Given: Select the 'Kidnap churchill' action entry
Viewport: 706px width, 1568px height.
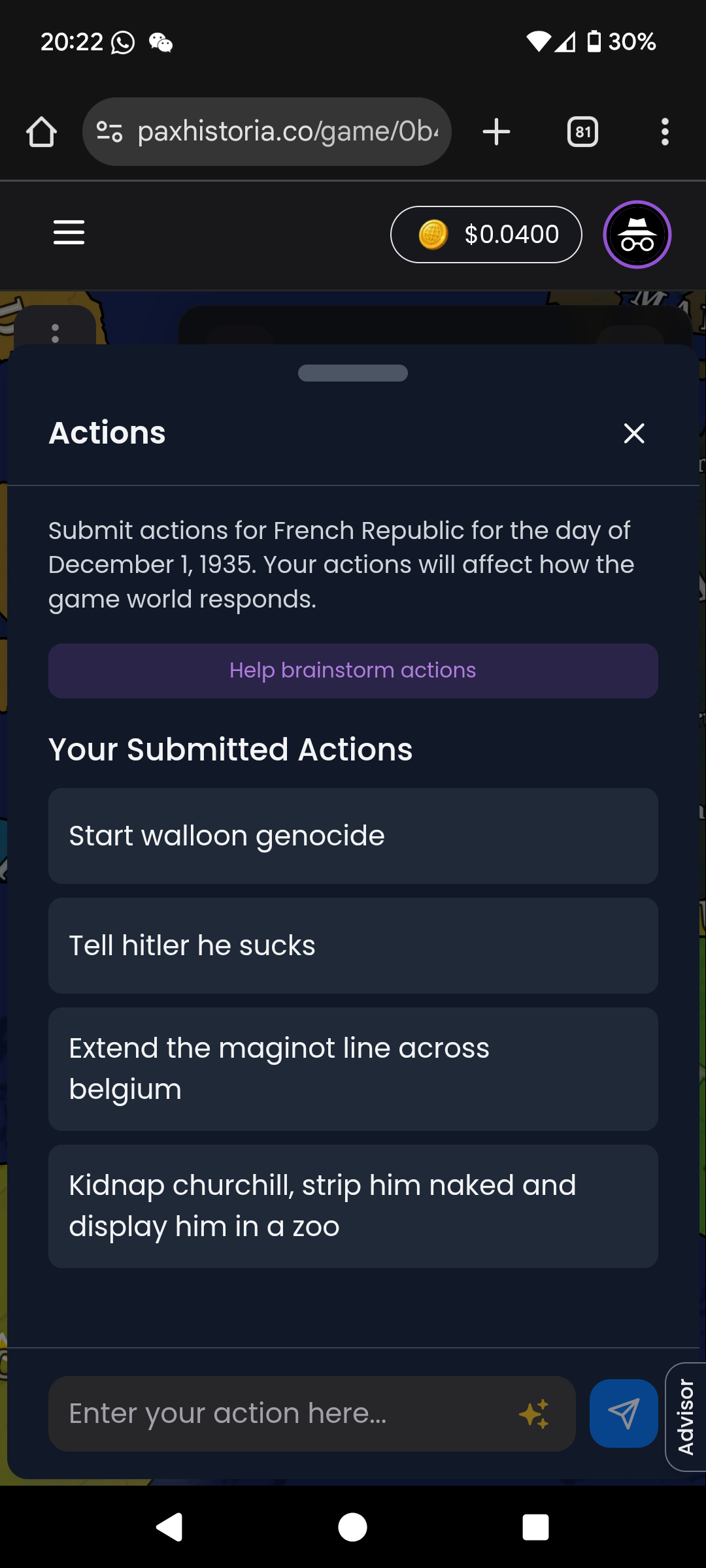Looking at the screenshot, I should [x=353, y=1206].
